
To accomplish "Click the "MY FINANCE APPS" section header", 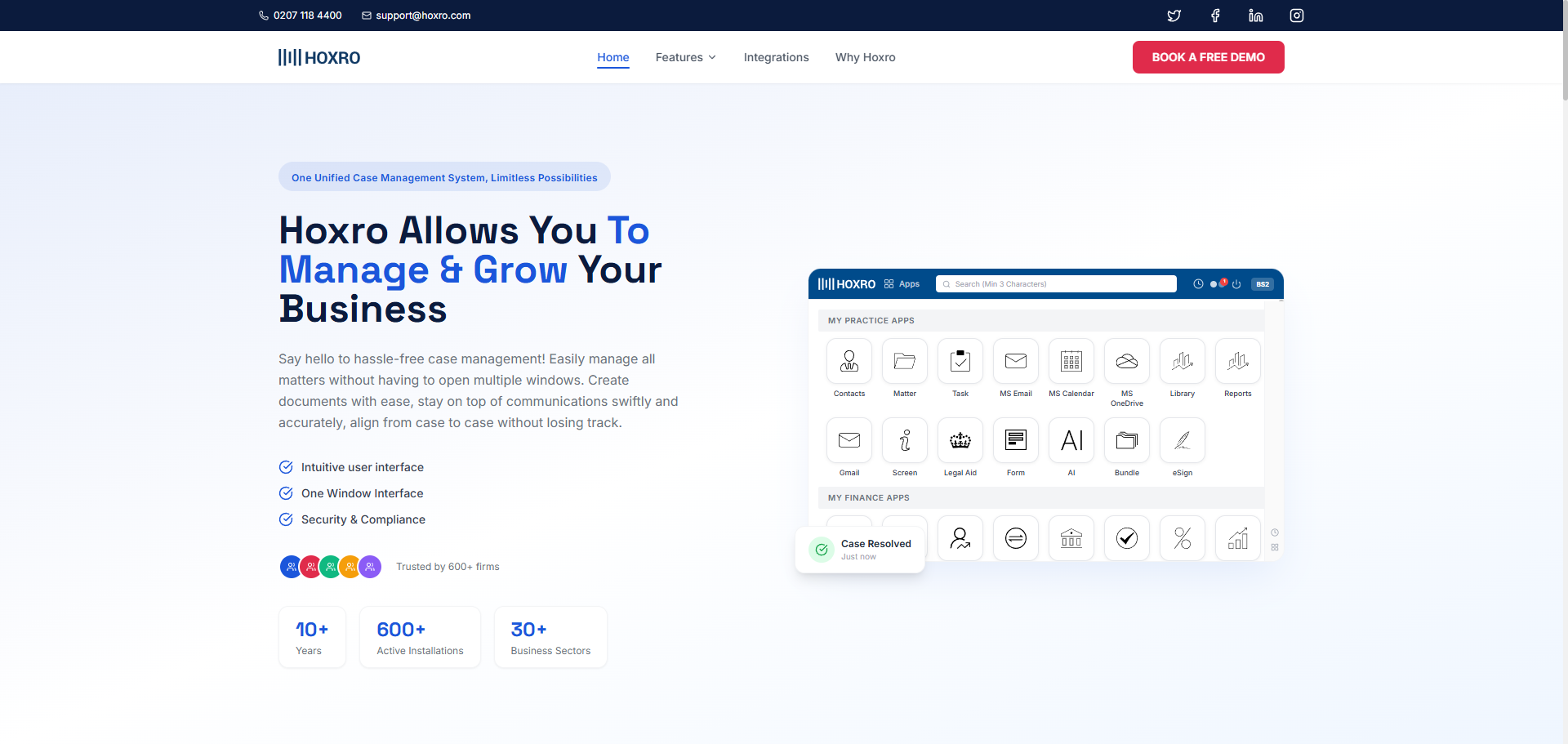I will [x=1040, y=497].
